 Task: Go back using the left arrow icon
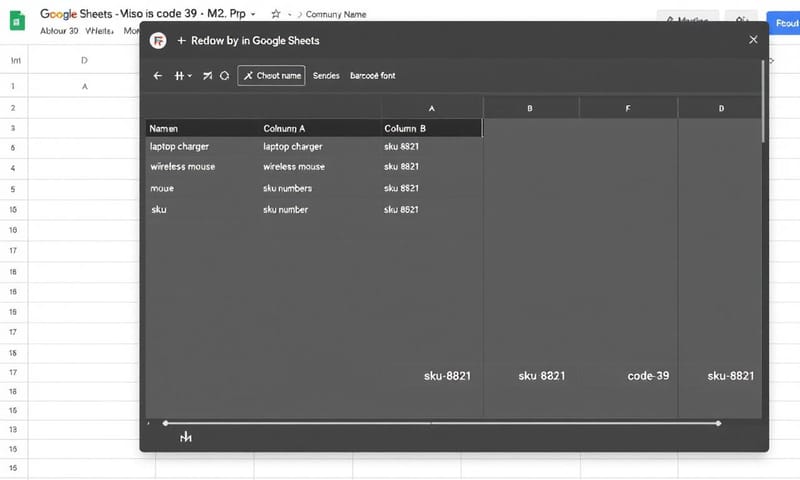157,76
